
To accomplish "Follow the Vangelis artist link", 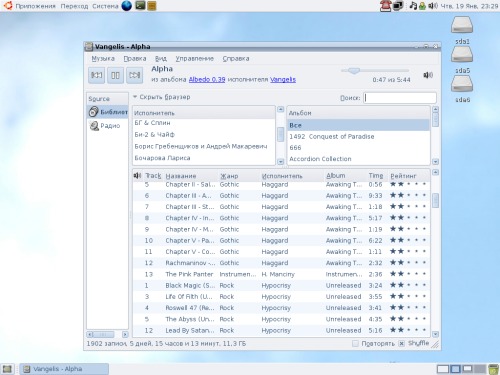I will (283, 79).
